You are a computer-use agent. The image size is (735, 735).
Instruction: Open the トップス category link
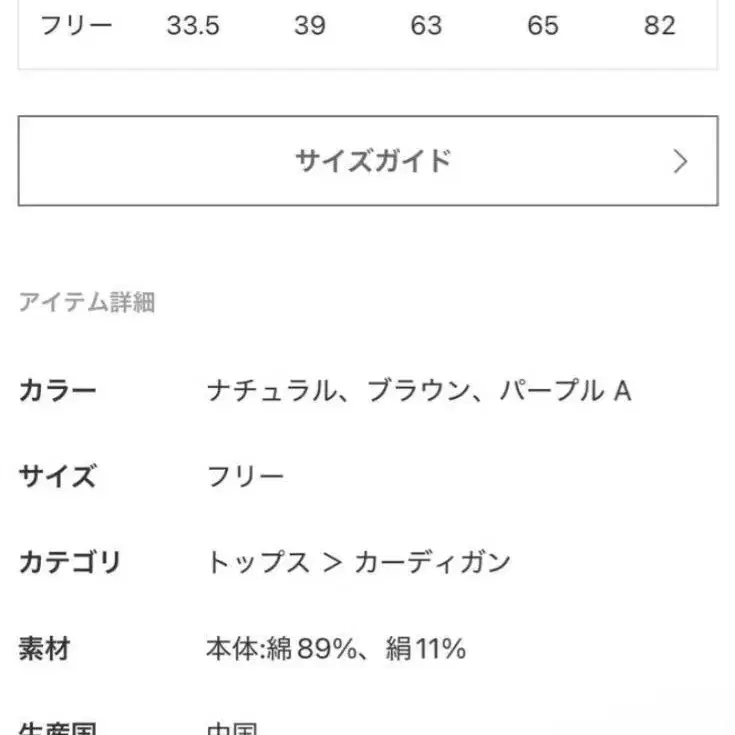(258, 563)
